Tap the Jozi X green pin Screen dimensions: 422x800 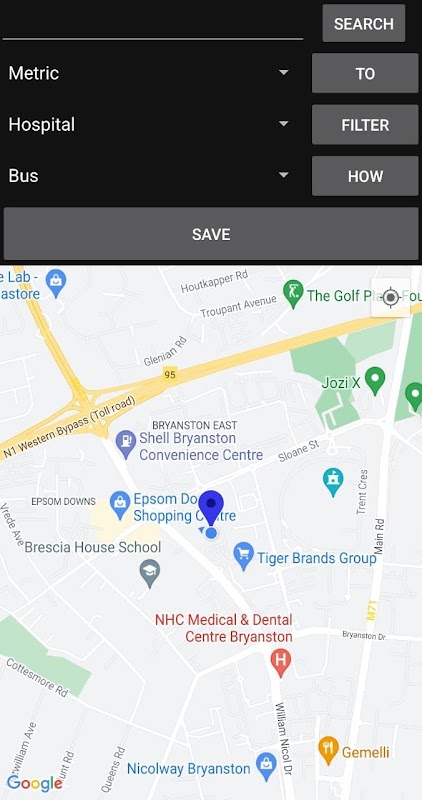(376, 381)
